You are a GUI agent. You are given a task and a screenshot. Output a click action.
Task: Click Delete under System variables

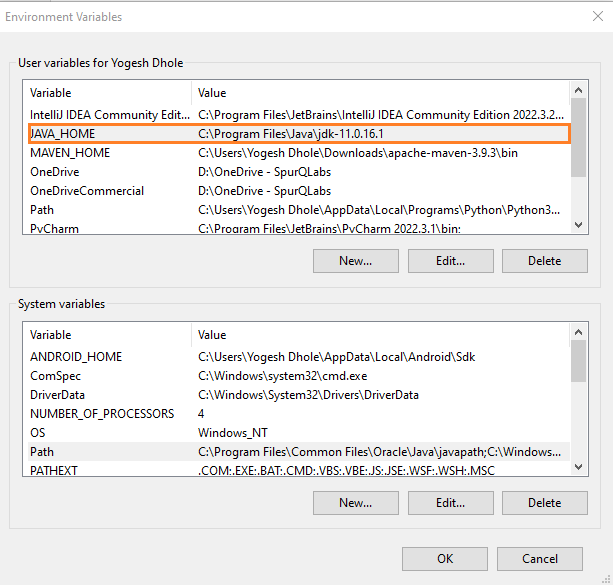tap(545, 503)
